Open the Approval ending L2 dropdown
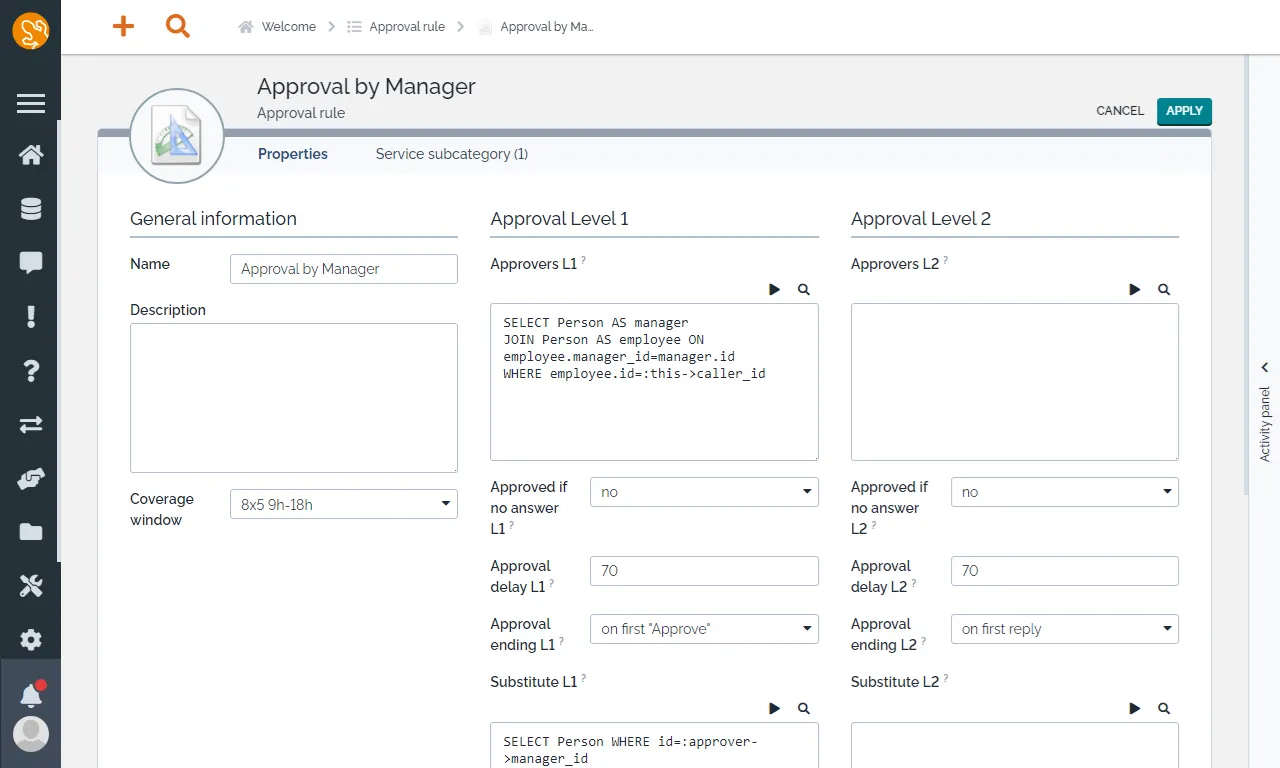The width and height of the screenshot is (1280, 768). [1064, 629]
